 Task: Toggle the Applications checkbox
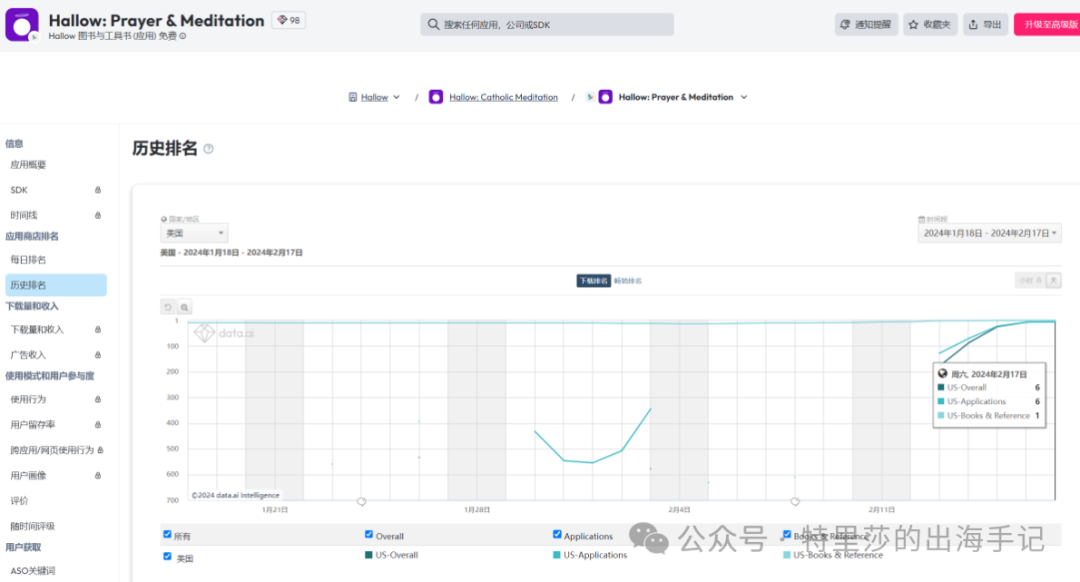[557, 534]
